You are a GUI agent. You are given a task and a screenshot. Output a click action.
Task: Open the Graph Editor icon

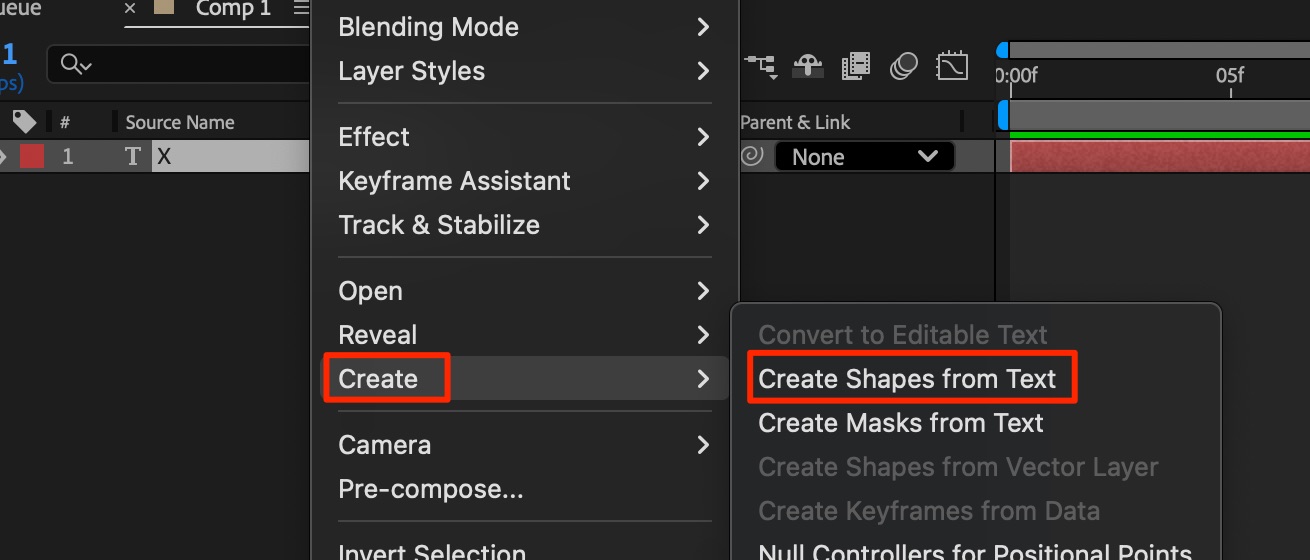(x=952, y=67)
